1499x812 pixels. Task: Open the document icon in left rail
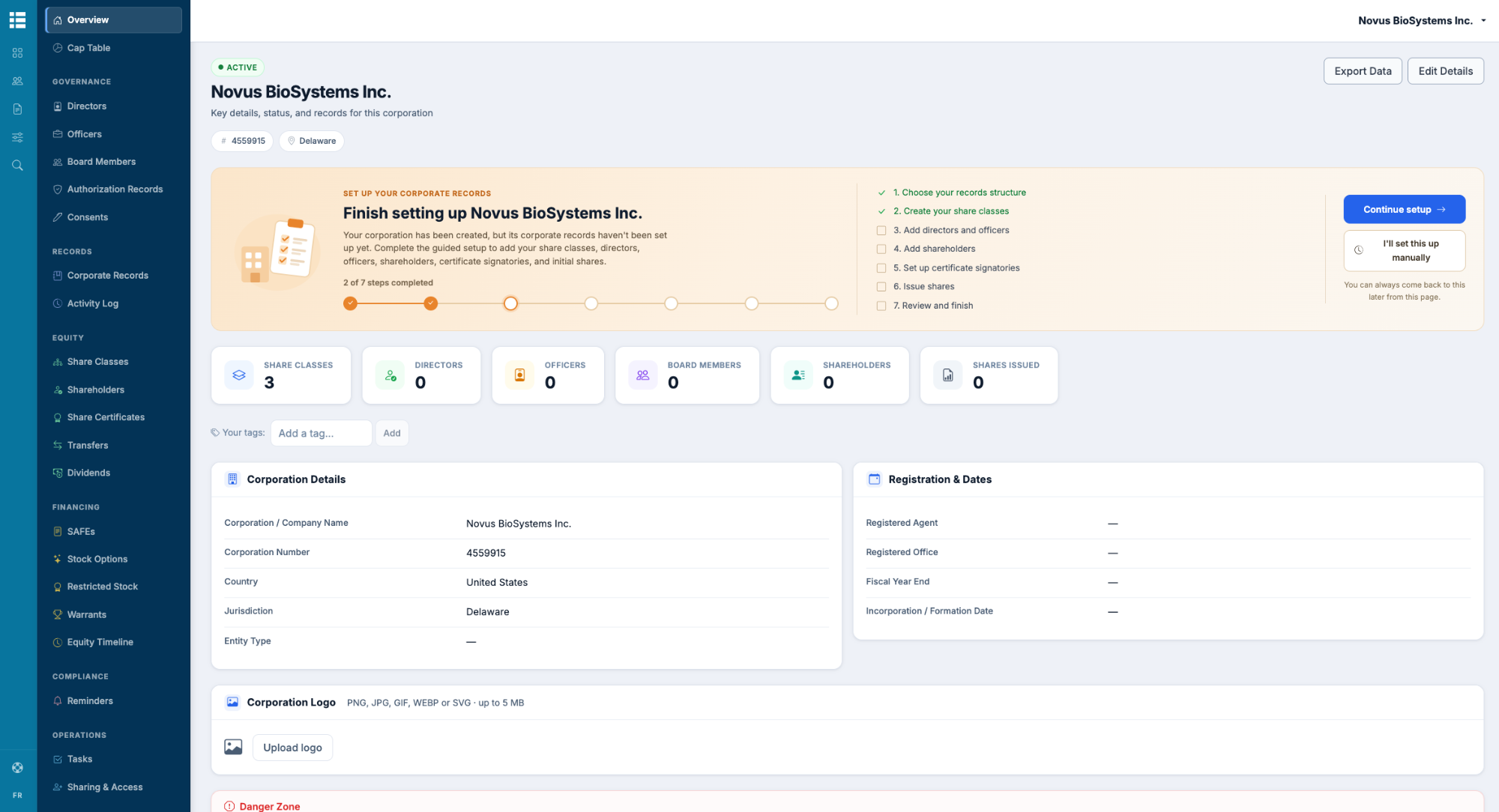17,109
